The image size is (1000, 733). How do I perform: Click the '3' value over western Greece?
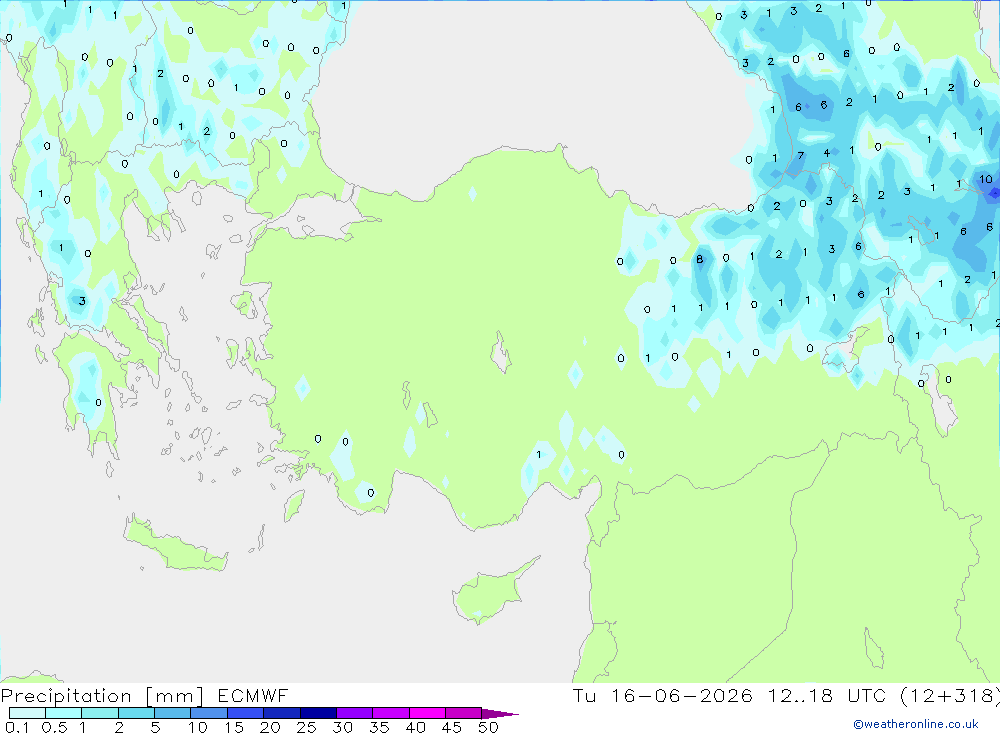point(82,300)
